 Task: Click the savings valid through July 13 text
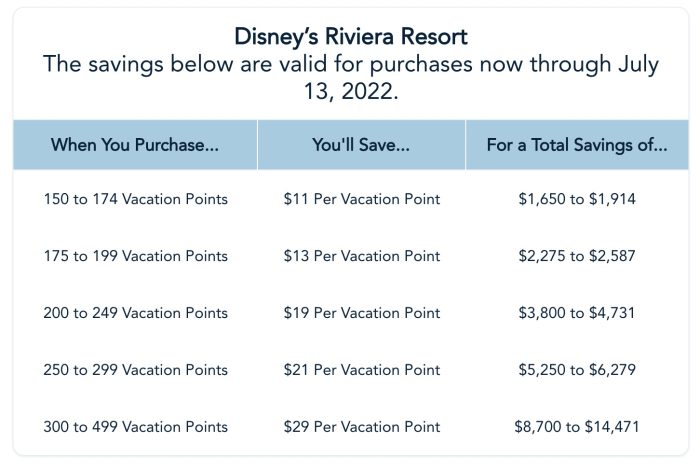tap(350, 79)
